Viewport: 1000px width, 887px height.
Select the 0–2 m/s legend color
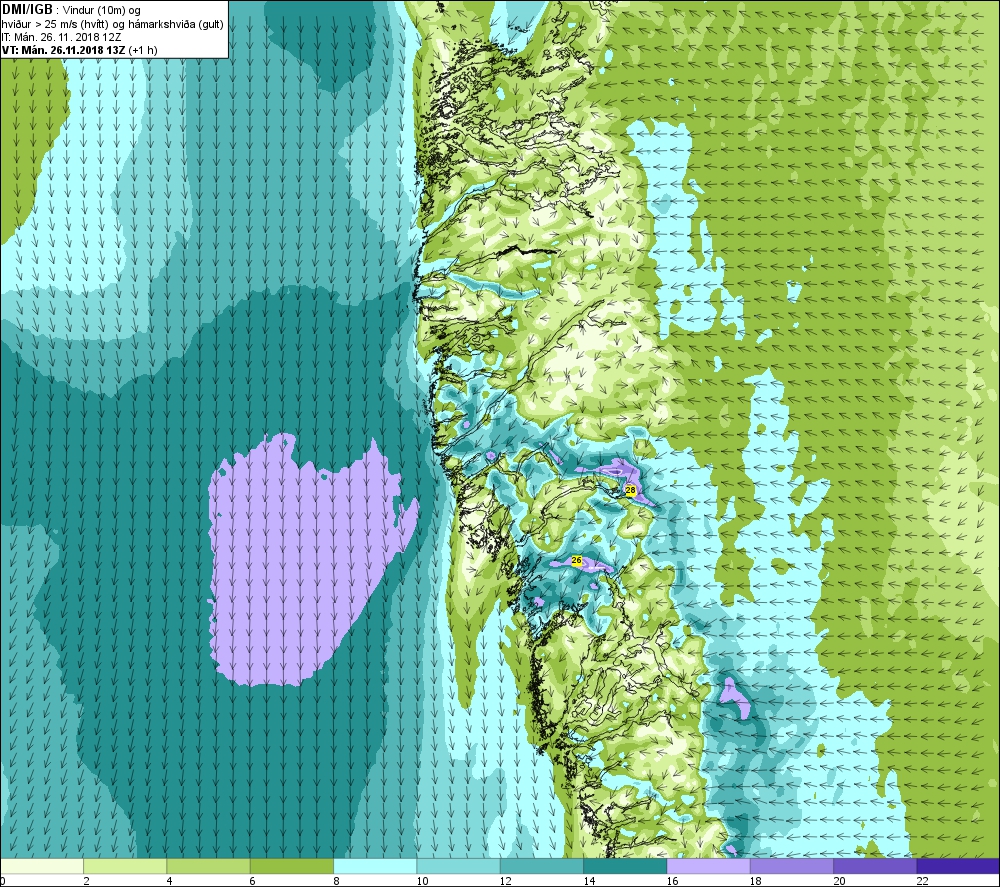[42, 866]
